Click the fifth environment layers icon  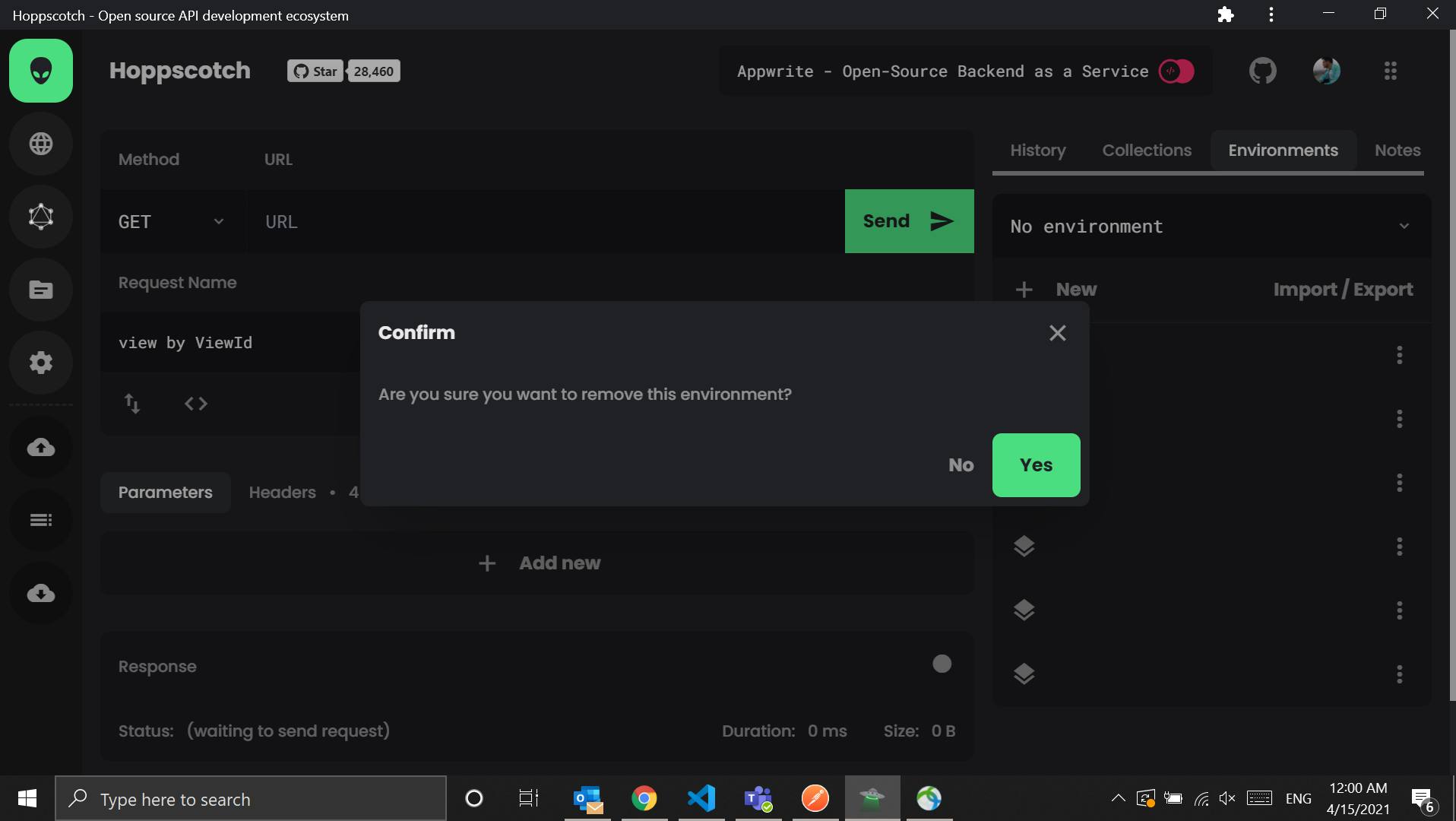1024,610
